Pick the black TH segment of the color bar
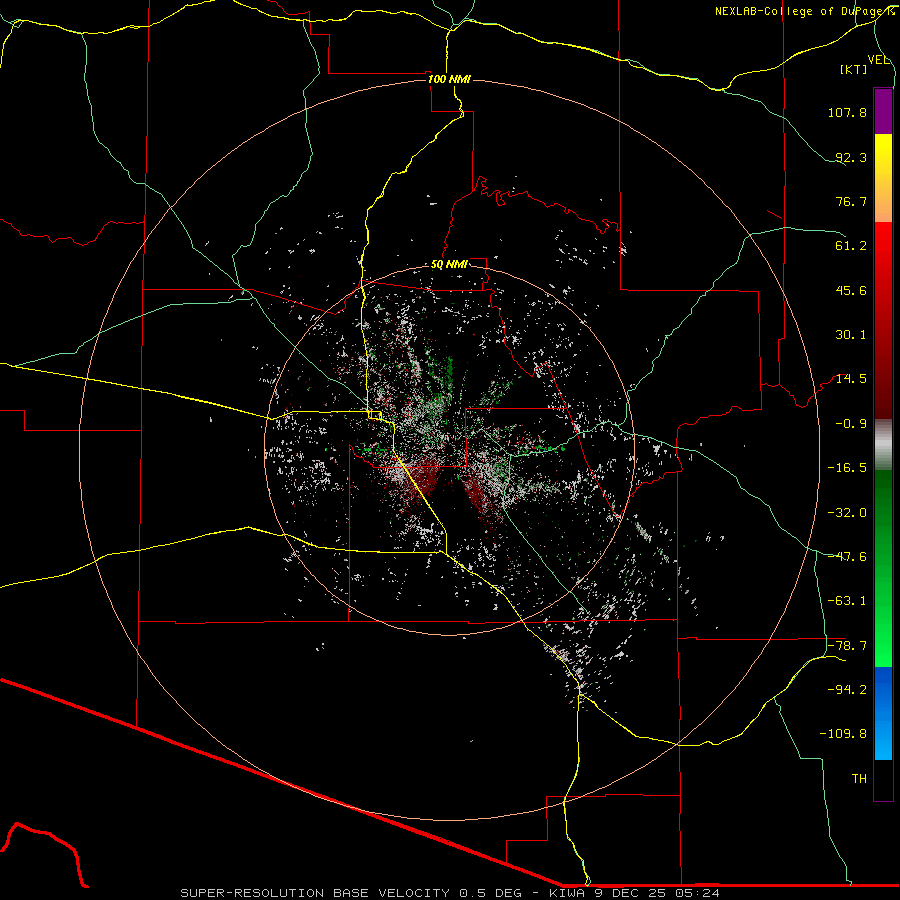 point(883,780)
